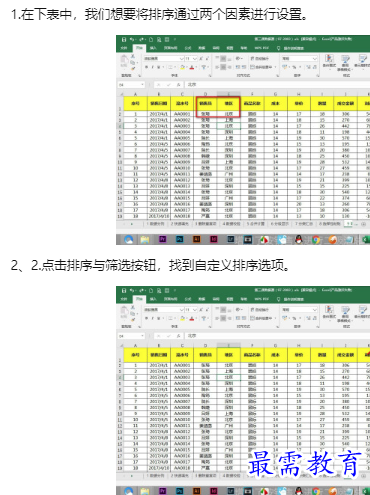The height and width of the screenshot is (495, 370).
Task: Open InDesign from taskbar in first screenshot
Action: pos(214,239)
